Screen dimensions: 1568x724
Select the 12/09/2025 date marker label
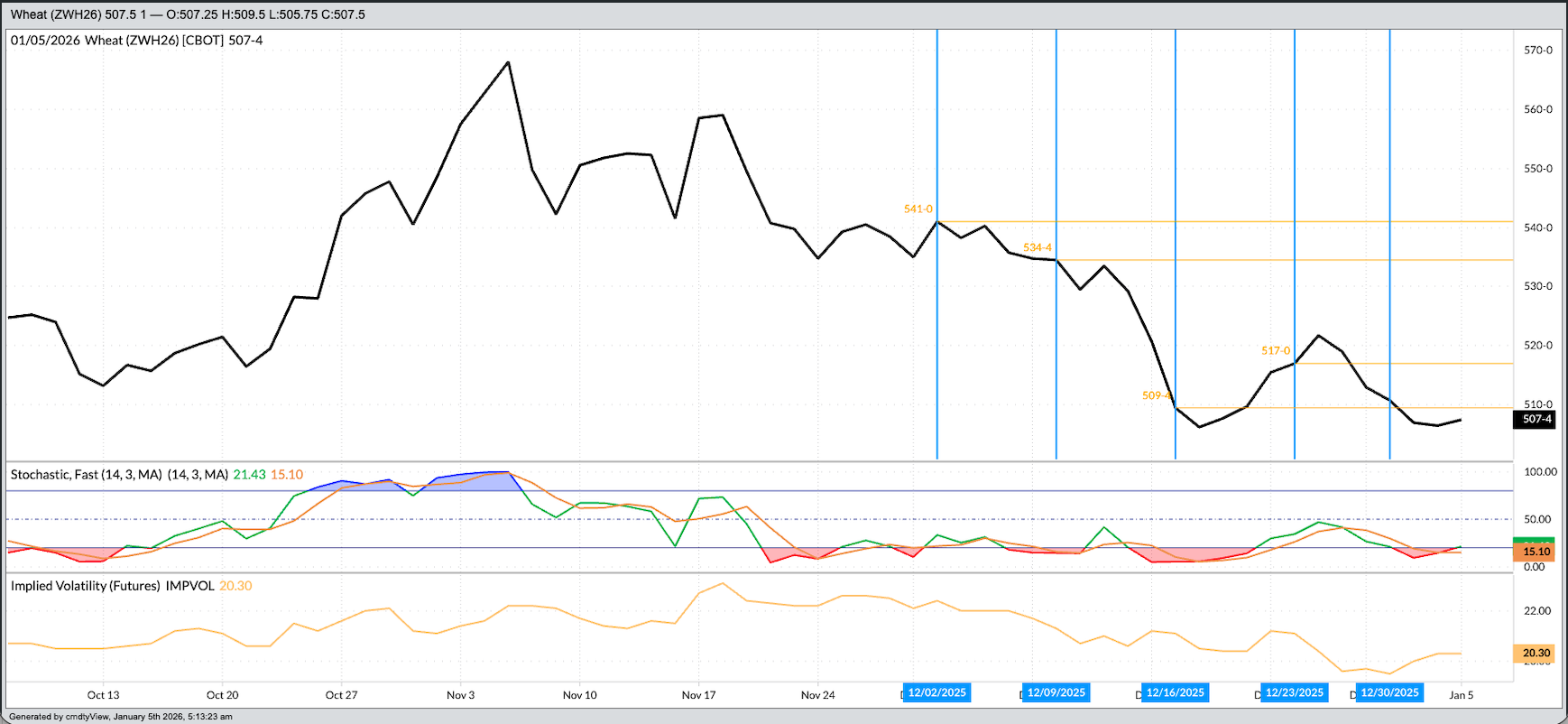pos(1056,693)
